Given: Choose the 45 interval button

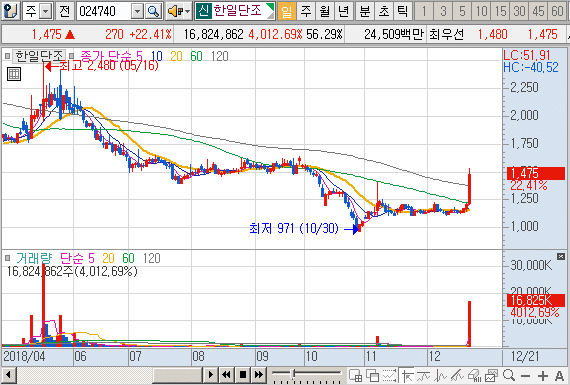Looking at the screenshot, I should tap(538, 11).
